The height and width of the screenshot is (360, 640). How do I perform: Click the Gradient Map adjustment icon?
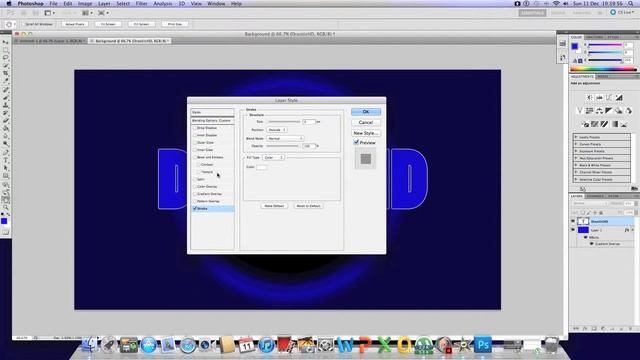pos(614,124)
